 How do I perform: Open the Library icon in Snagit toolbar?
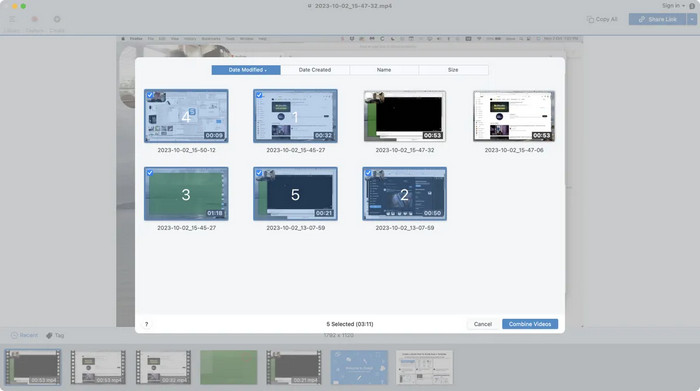point(12,20)
